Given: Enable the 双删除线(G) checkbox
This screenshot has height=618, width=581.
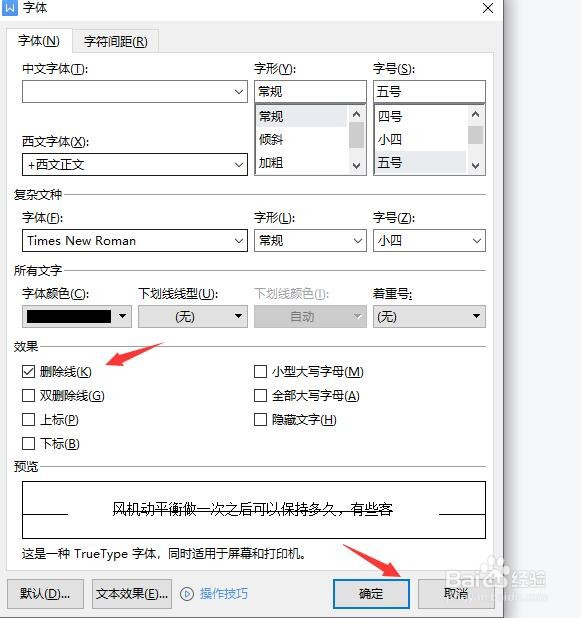Looking at the screenshot, I should pyautogui.click(x=28, y=395).
